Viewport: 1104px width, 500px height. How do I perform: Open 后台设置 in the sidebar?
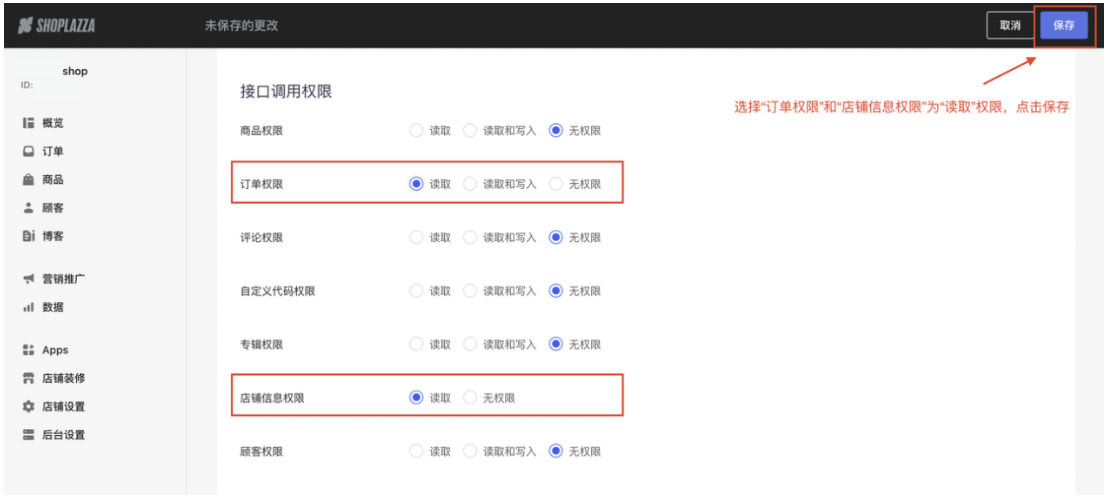click(x=62, y=435)
